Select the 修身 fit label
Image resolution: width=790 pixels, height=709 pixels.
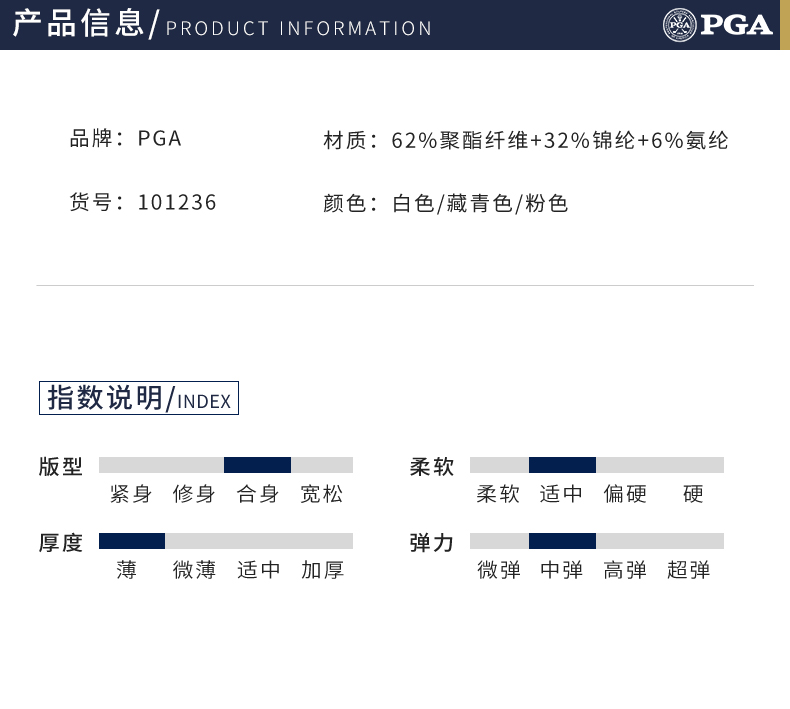point(194,494)
